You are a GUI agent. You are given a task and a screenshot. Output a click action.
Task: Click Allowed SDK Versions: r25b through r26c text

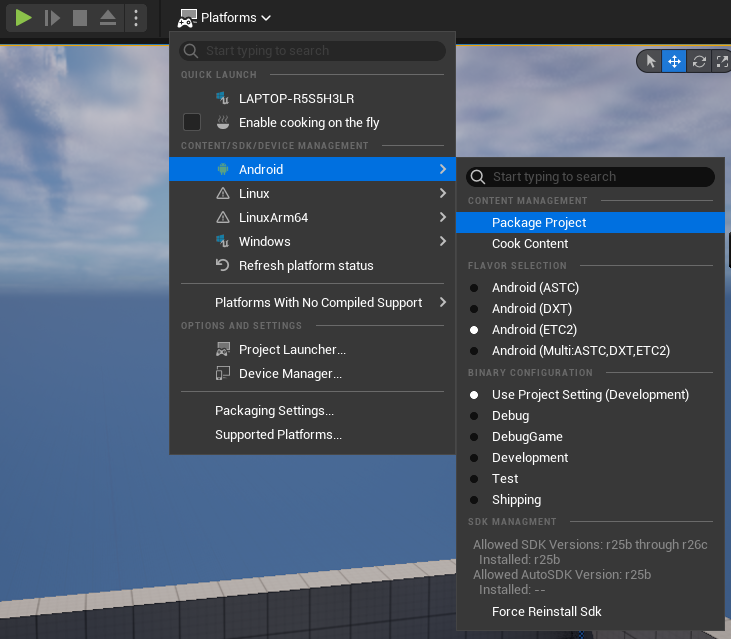click(x=590, y=544)
